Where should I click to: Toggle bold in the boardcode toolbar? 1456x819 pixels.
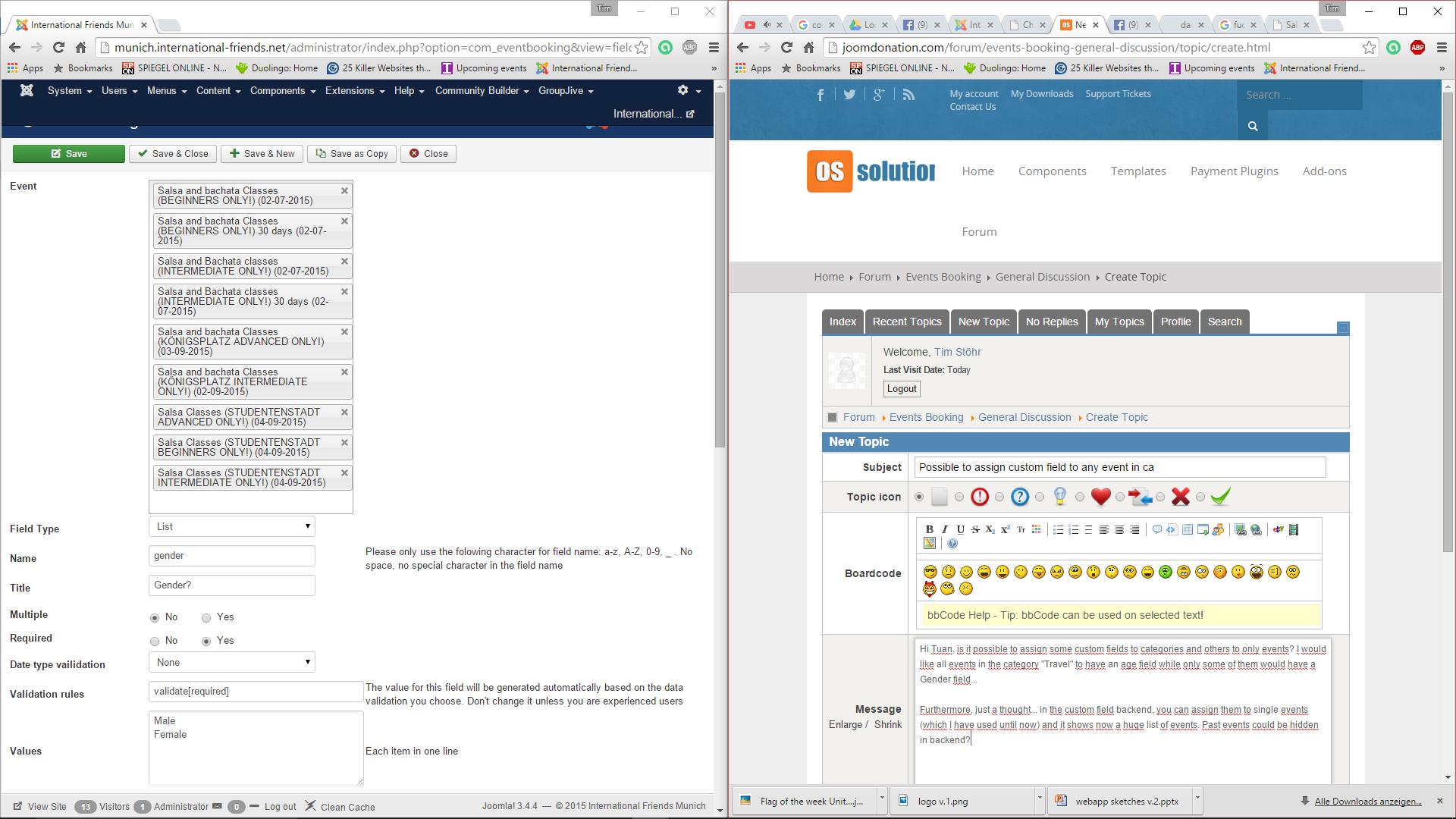(x=929, y=529)
